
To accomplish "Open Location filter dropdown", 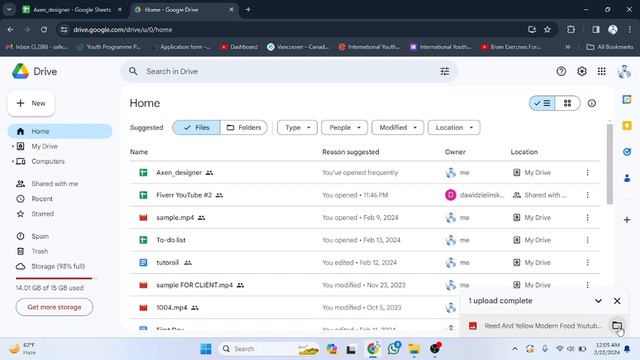I will 454,128.
